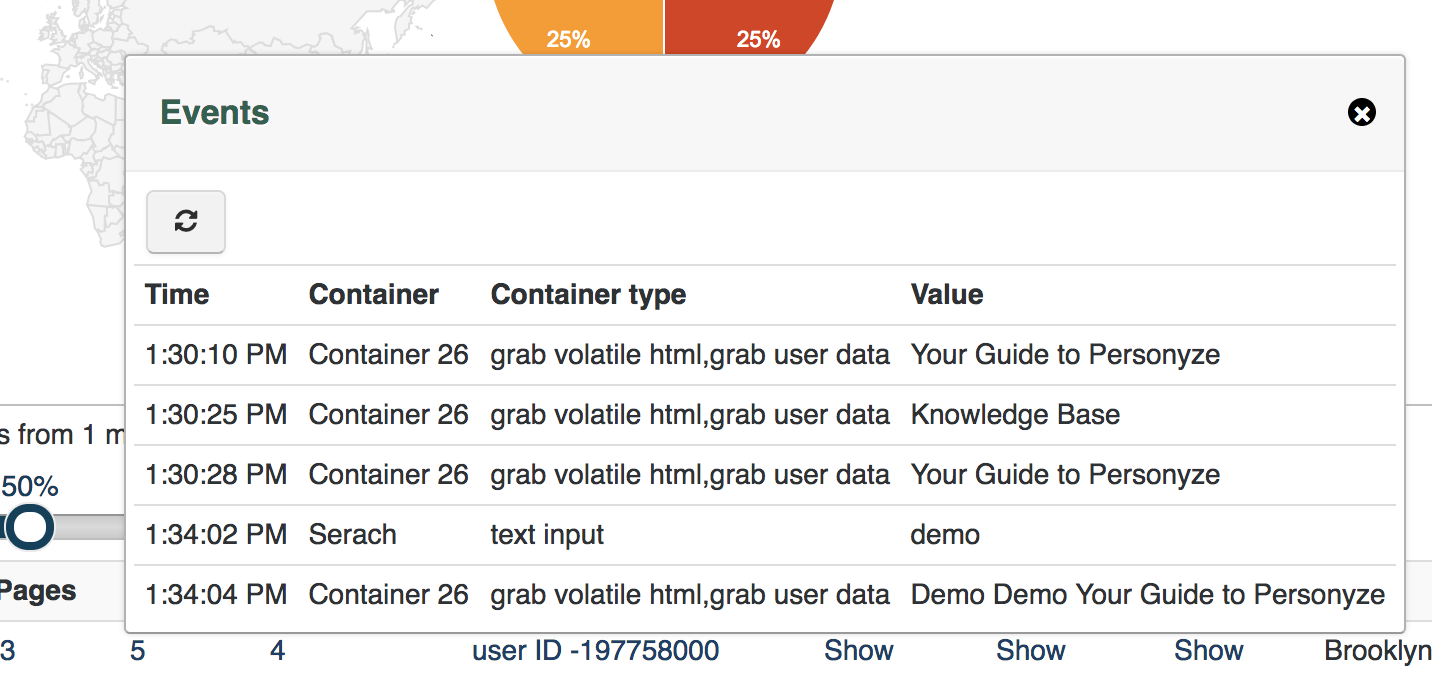
Task: Click the slider handle near 50%
Action: 31,527
